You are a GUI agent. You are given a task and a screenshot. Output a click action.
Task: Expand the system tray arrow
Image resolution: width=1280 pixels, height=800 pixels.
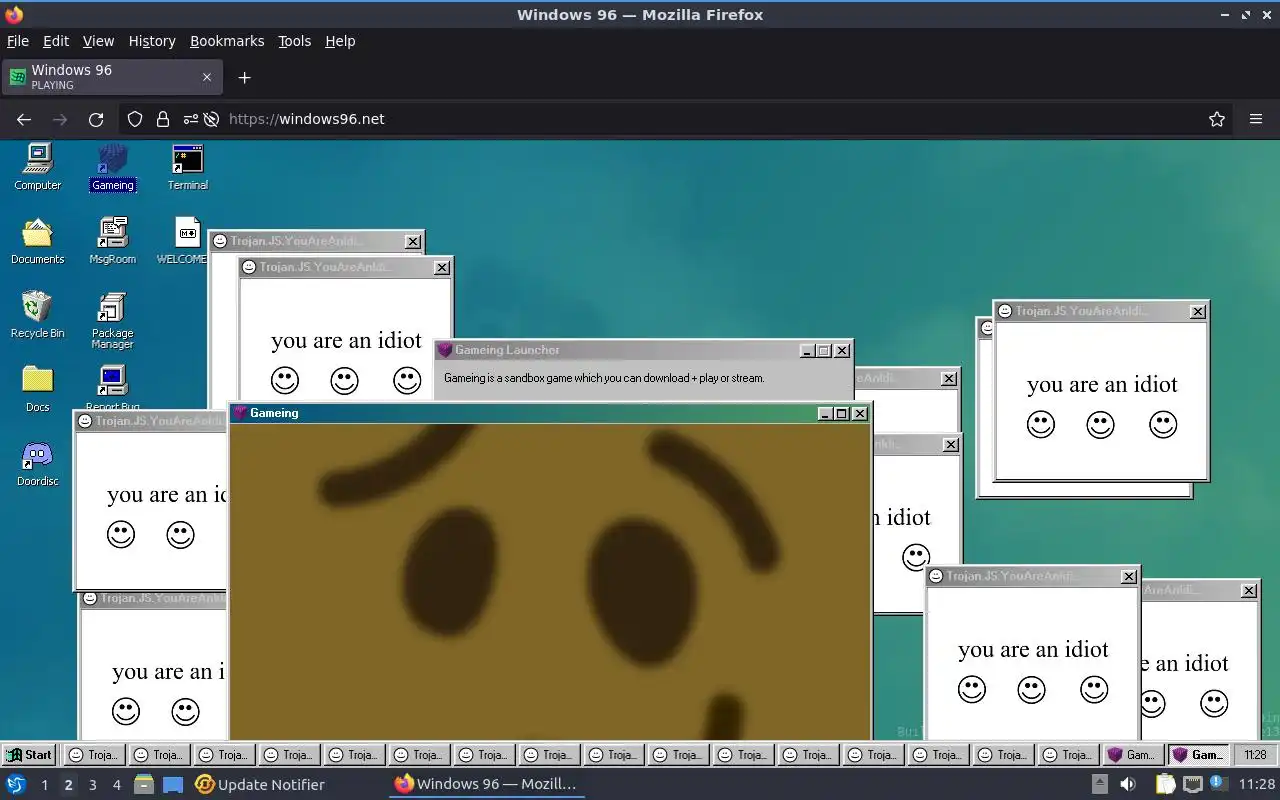point(1099,785)
